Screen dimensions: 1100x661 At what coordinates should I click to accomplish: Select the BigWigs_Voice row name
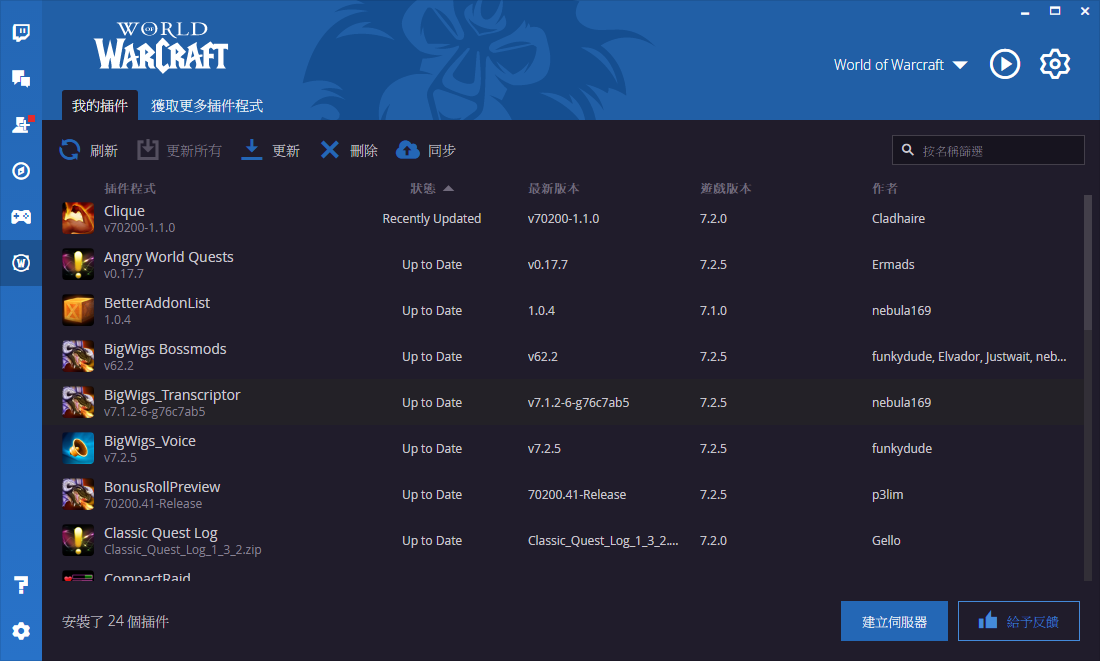click(x=149, y=441)
